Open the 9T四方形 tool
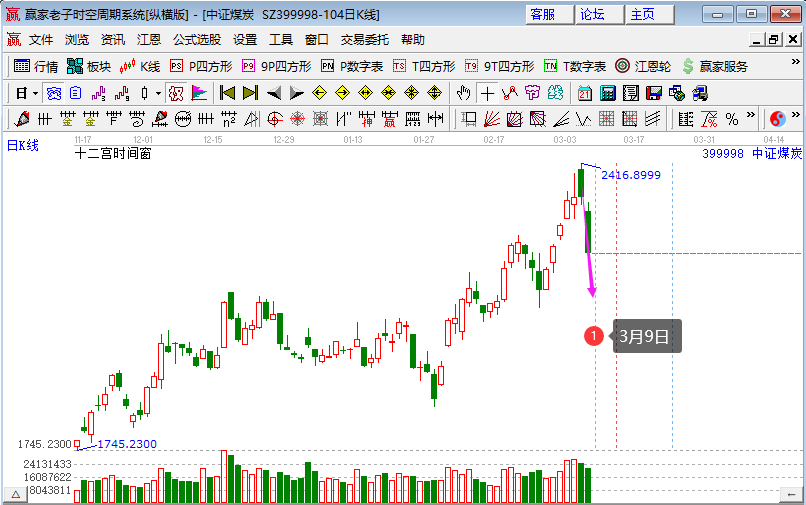The height and width of the screenshot is (505, 806). 500,66
